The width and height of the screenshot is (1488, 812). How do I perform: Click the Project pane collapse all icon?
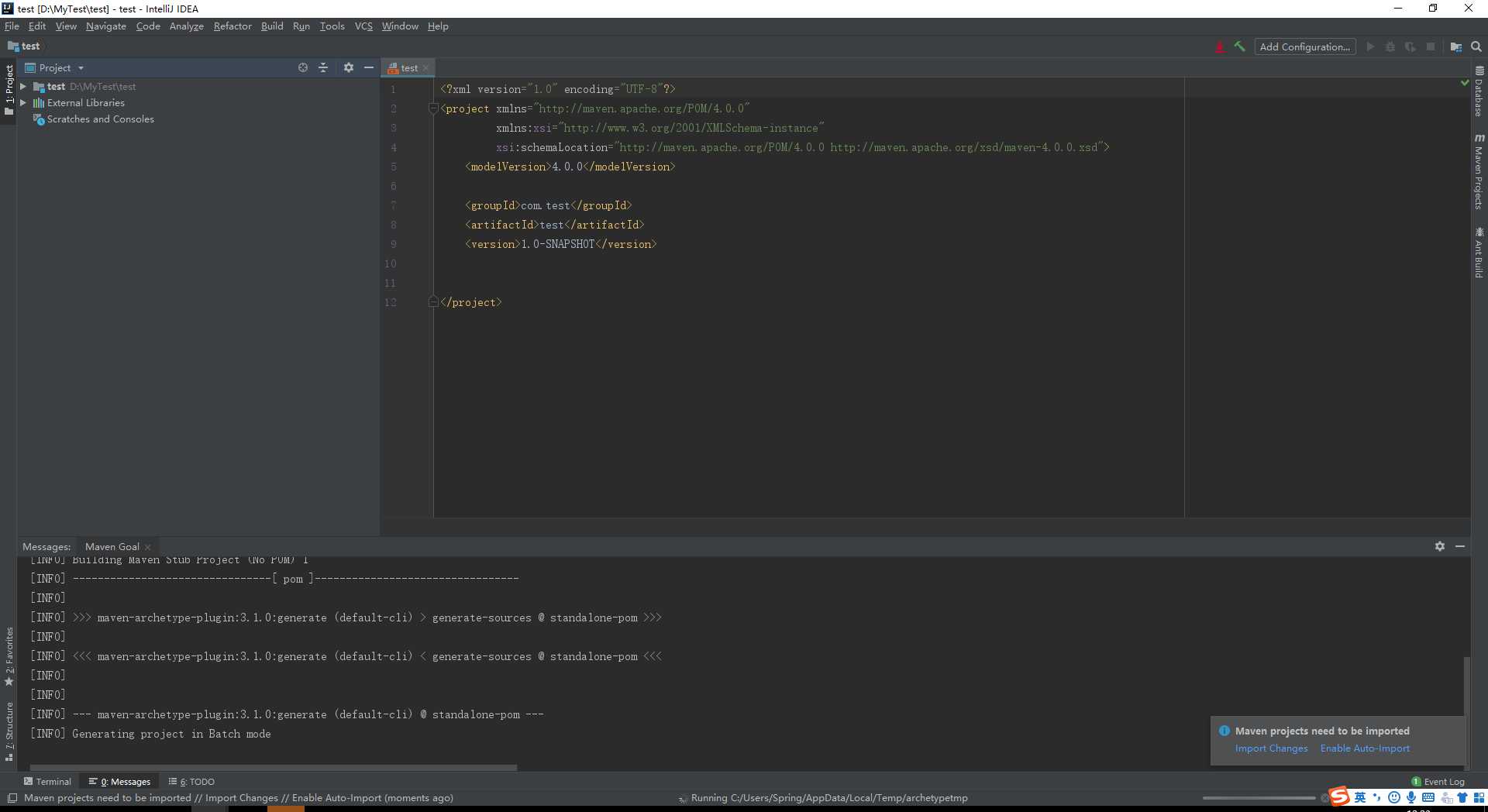tap(323, 67)
